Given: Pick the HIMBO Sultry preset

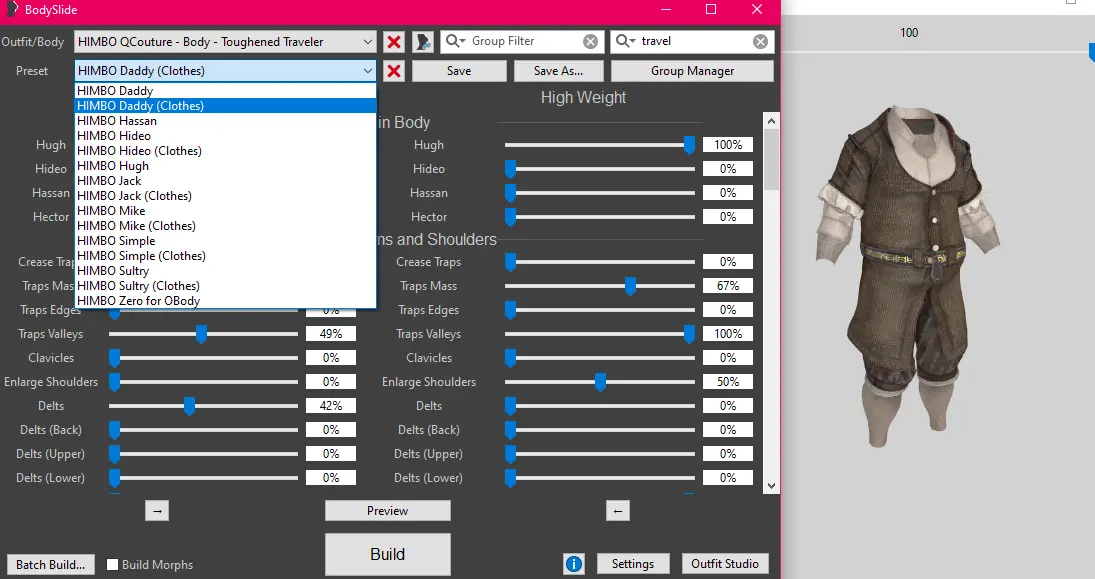Looking at the screenshot, I should click(226, 271).
